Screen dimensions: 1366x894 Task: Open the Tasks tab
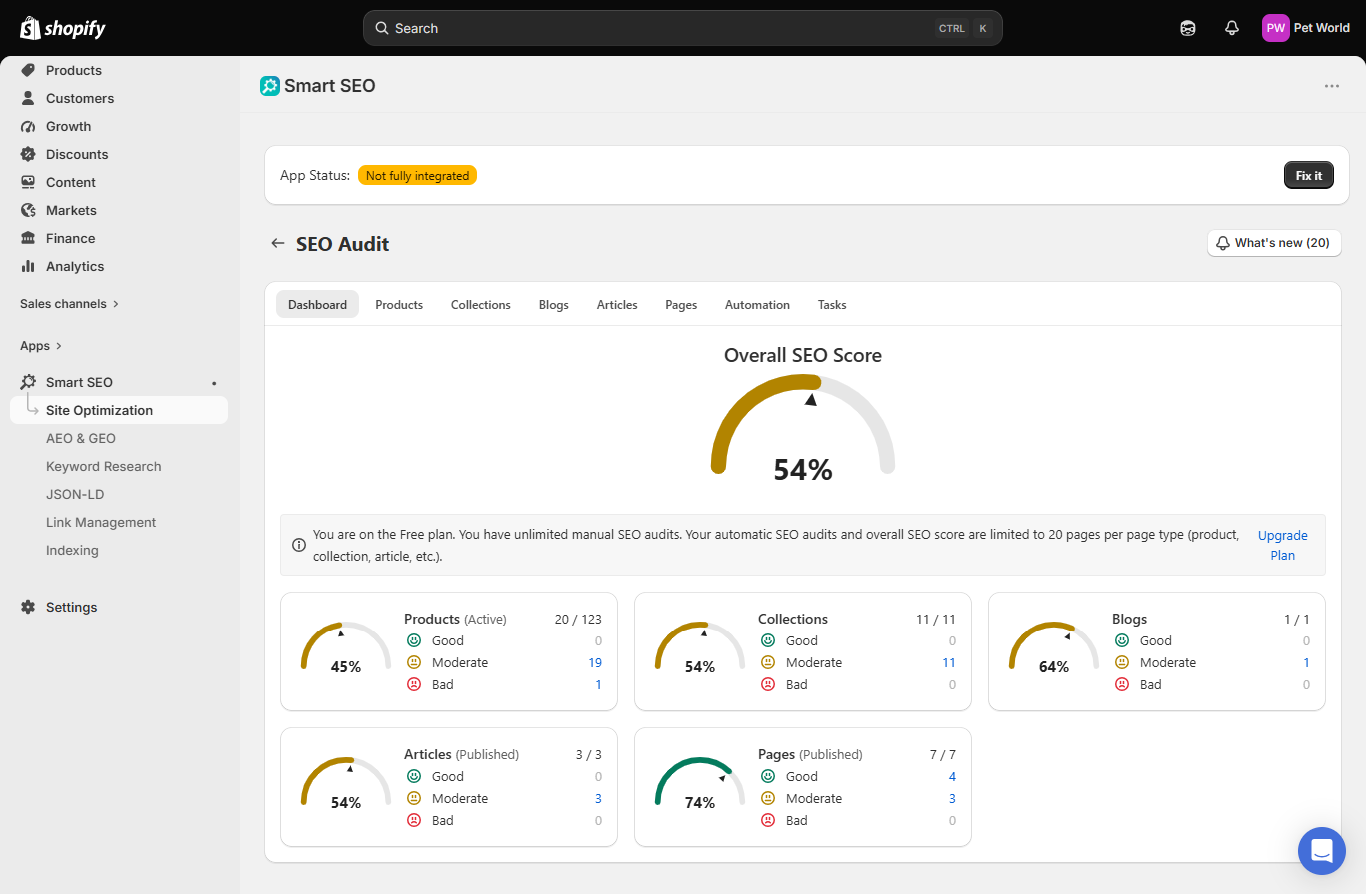tap(832, 304)
